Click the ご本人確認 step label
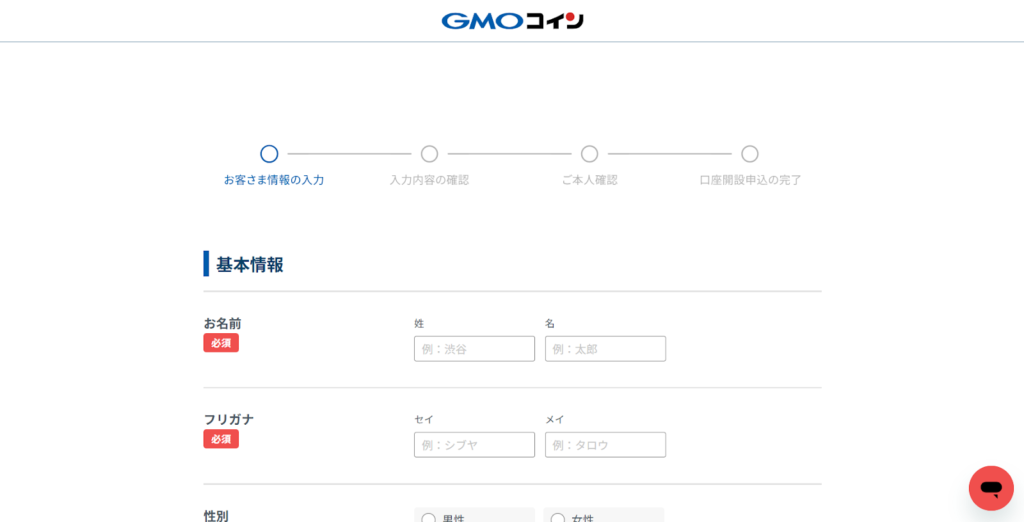The image size is (1024, 522). click(589, 180)
